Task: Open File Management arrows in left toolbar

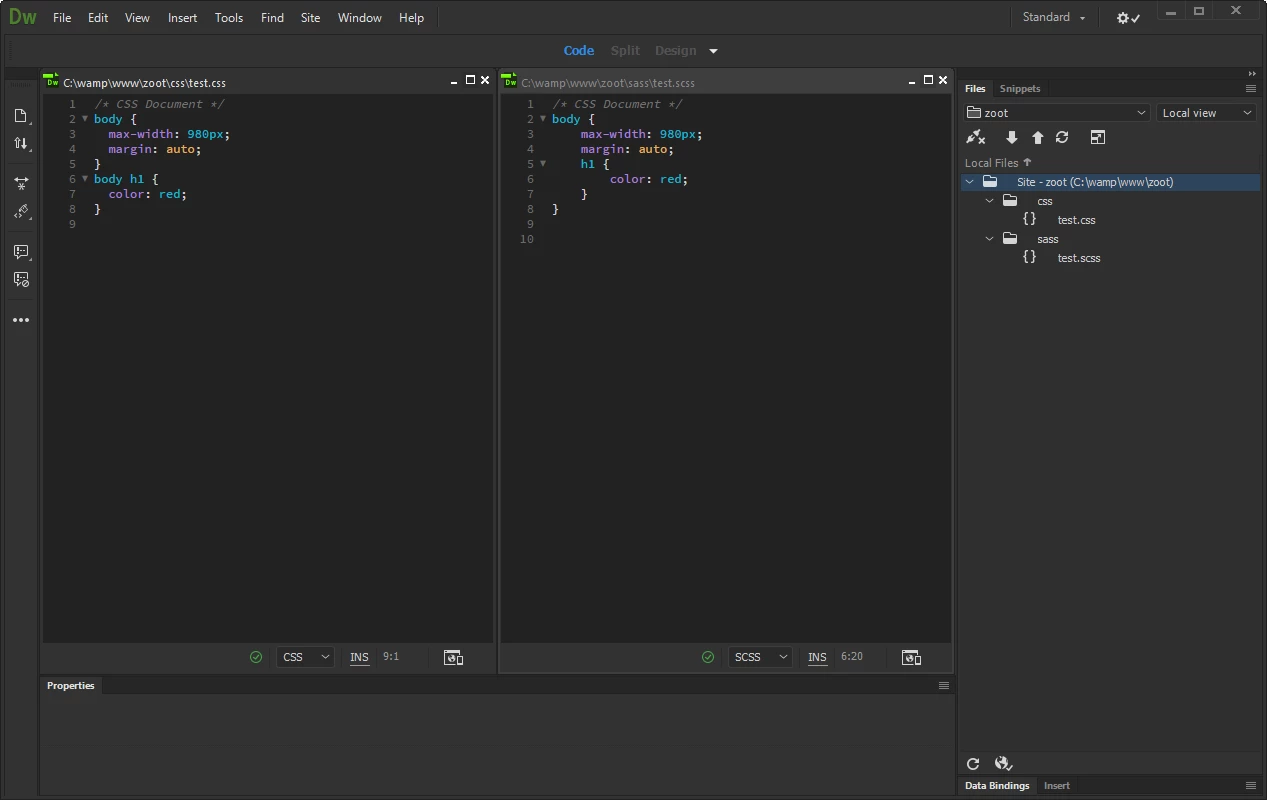Action: 21,144
